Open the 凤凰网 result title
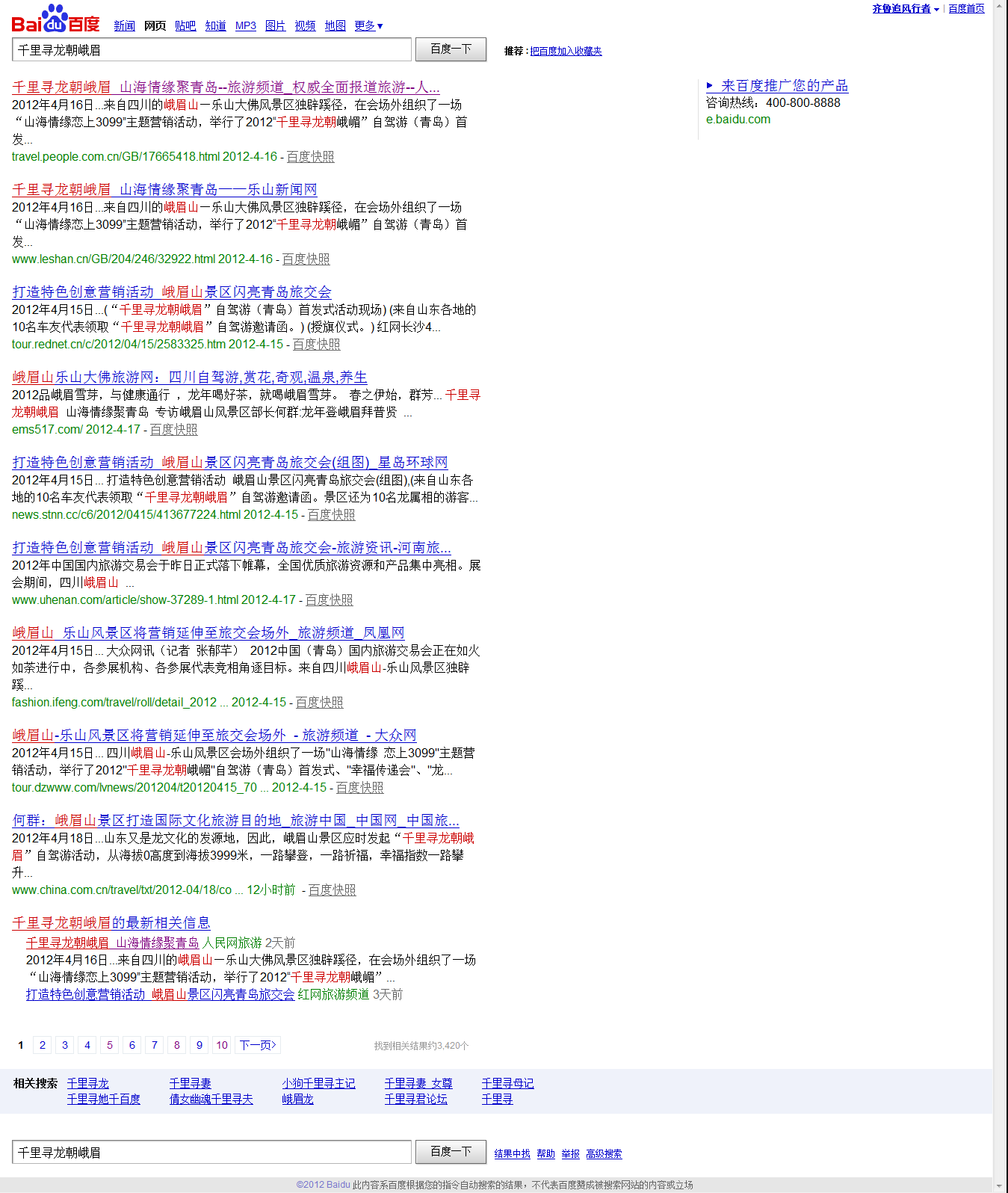Image resolution: width=1008 pixels, height=1193 pixels. click(208, 633)
